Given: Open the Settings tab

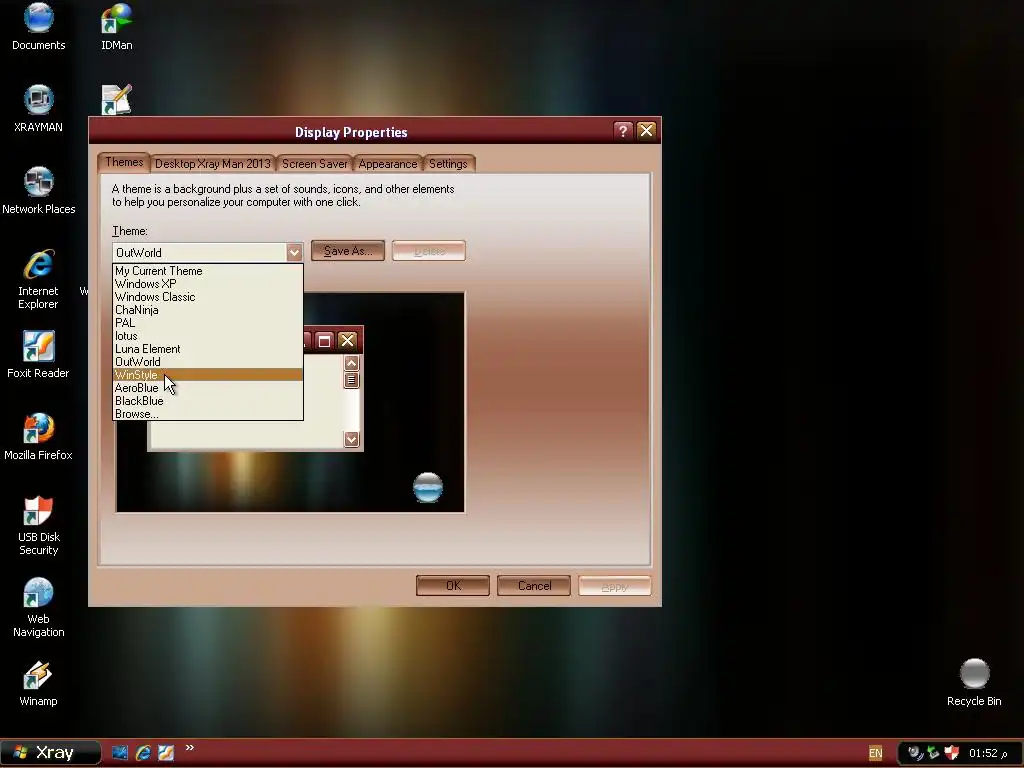Looking at the screenshot, I should (x=448, y=164).
